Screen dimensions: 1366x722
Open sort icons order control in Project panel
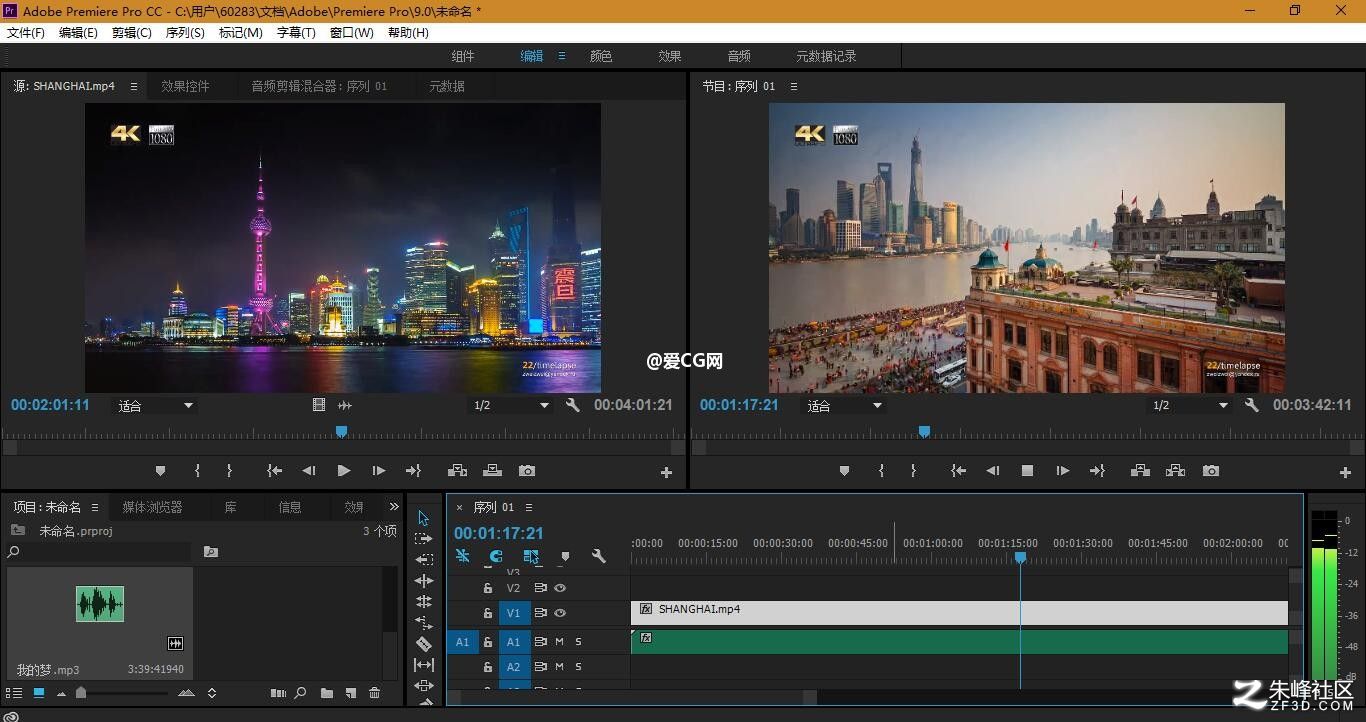211,693
